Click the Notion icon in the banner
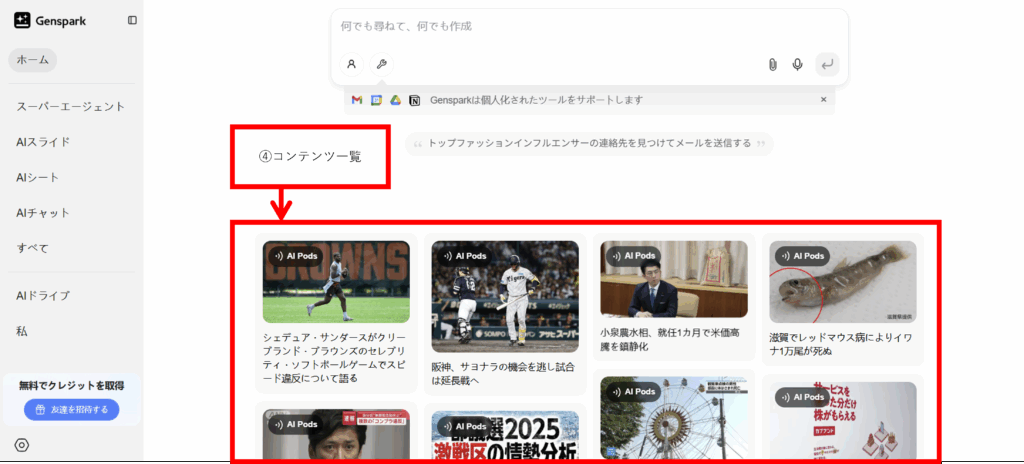 [x=414, y=100]
